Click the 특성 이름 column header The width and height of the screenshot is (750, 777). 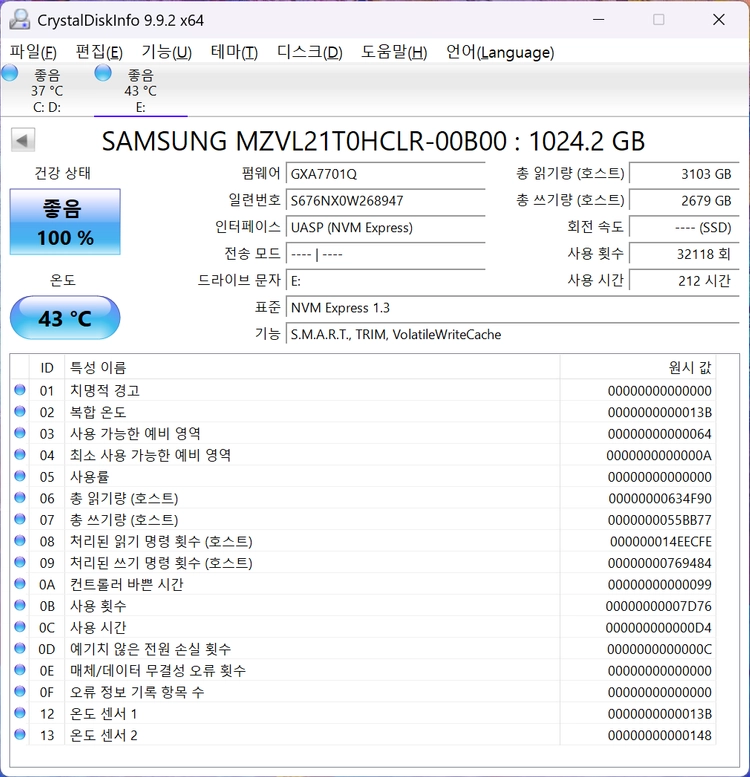click(312, 368)
